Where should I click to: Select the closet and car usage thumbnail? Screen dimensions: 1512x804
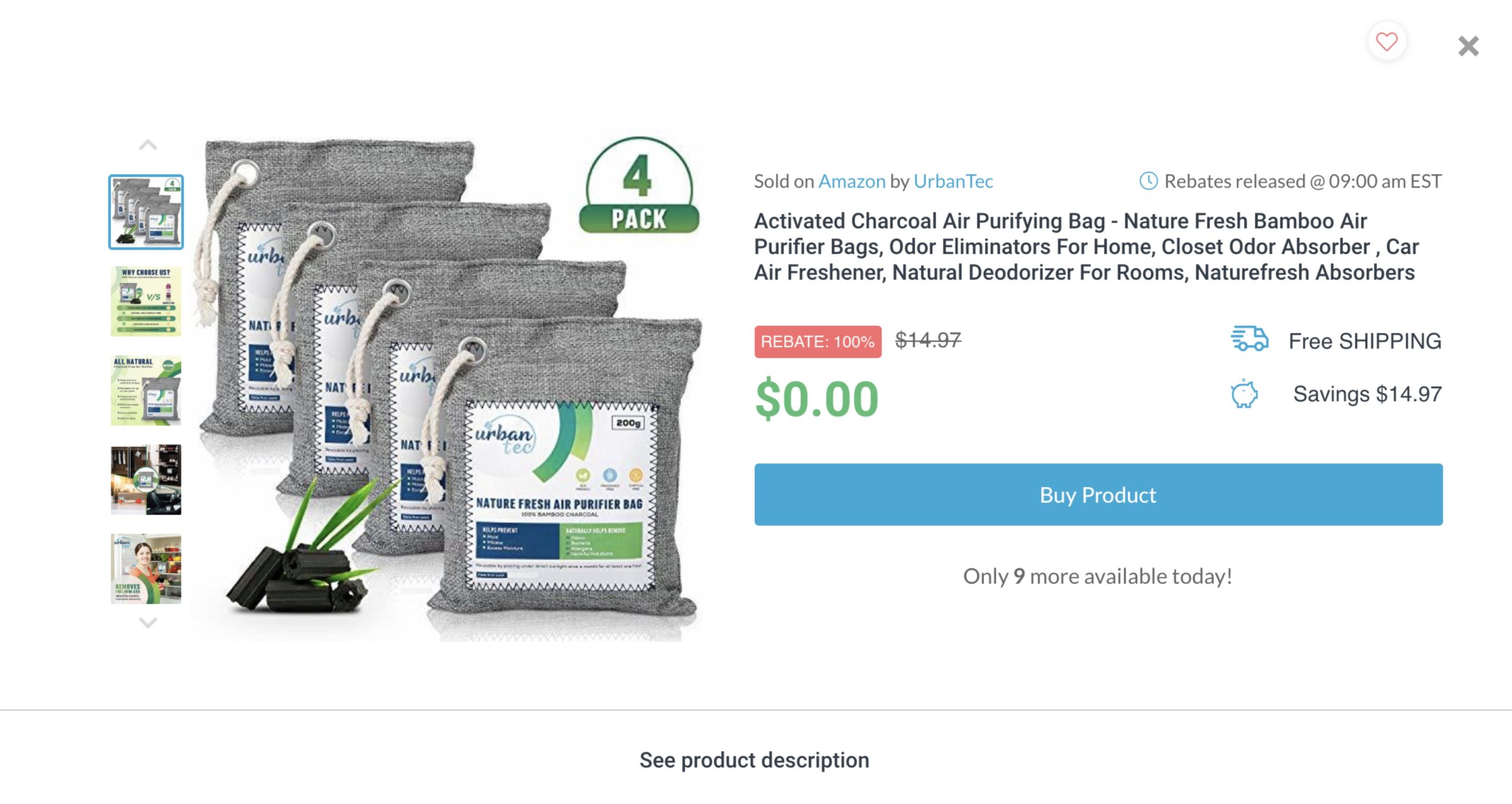(146, 479)
